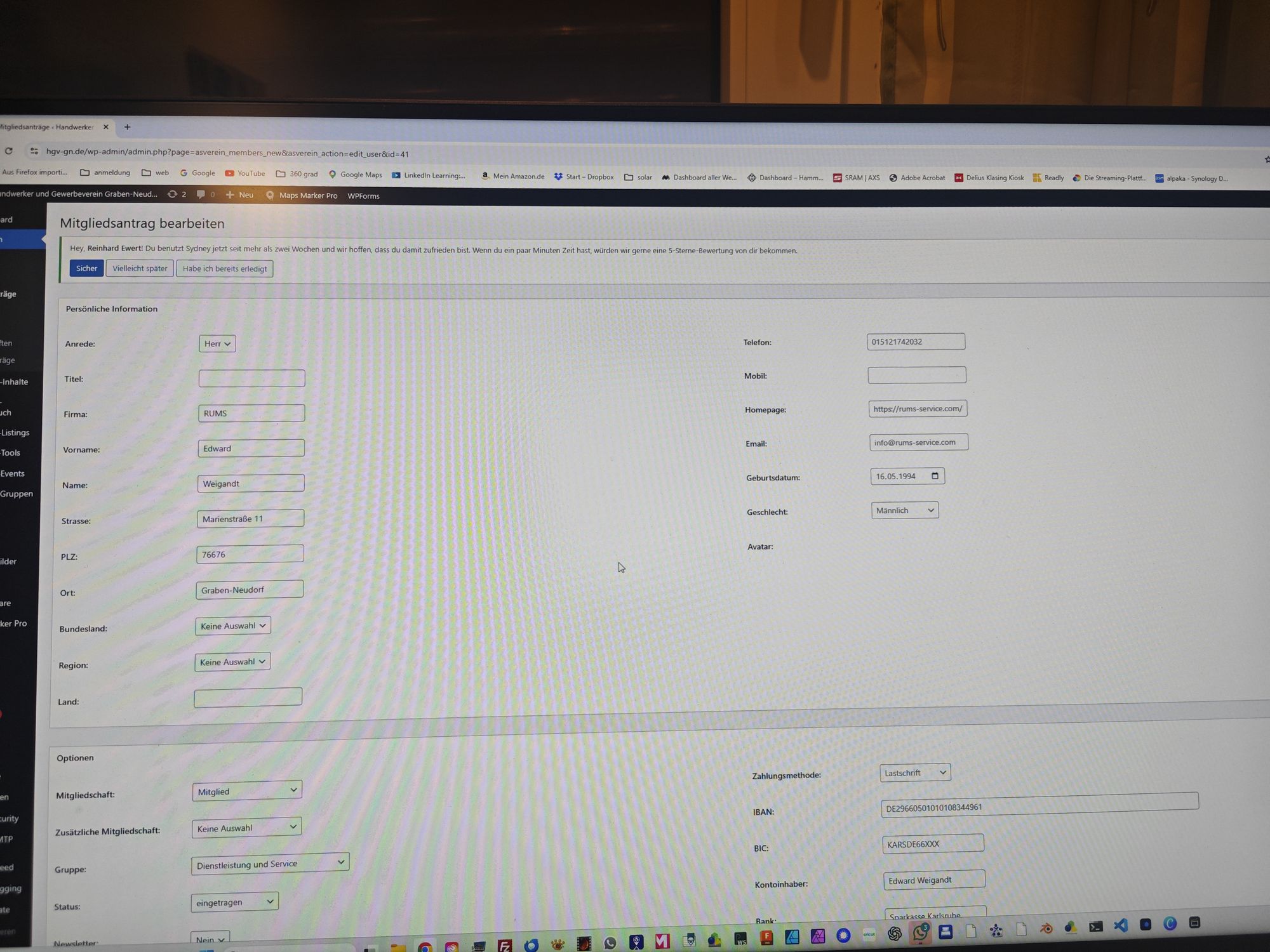
Task: Open Anrede dropdown showing Herr
Action: click(217, 343)
